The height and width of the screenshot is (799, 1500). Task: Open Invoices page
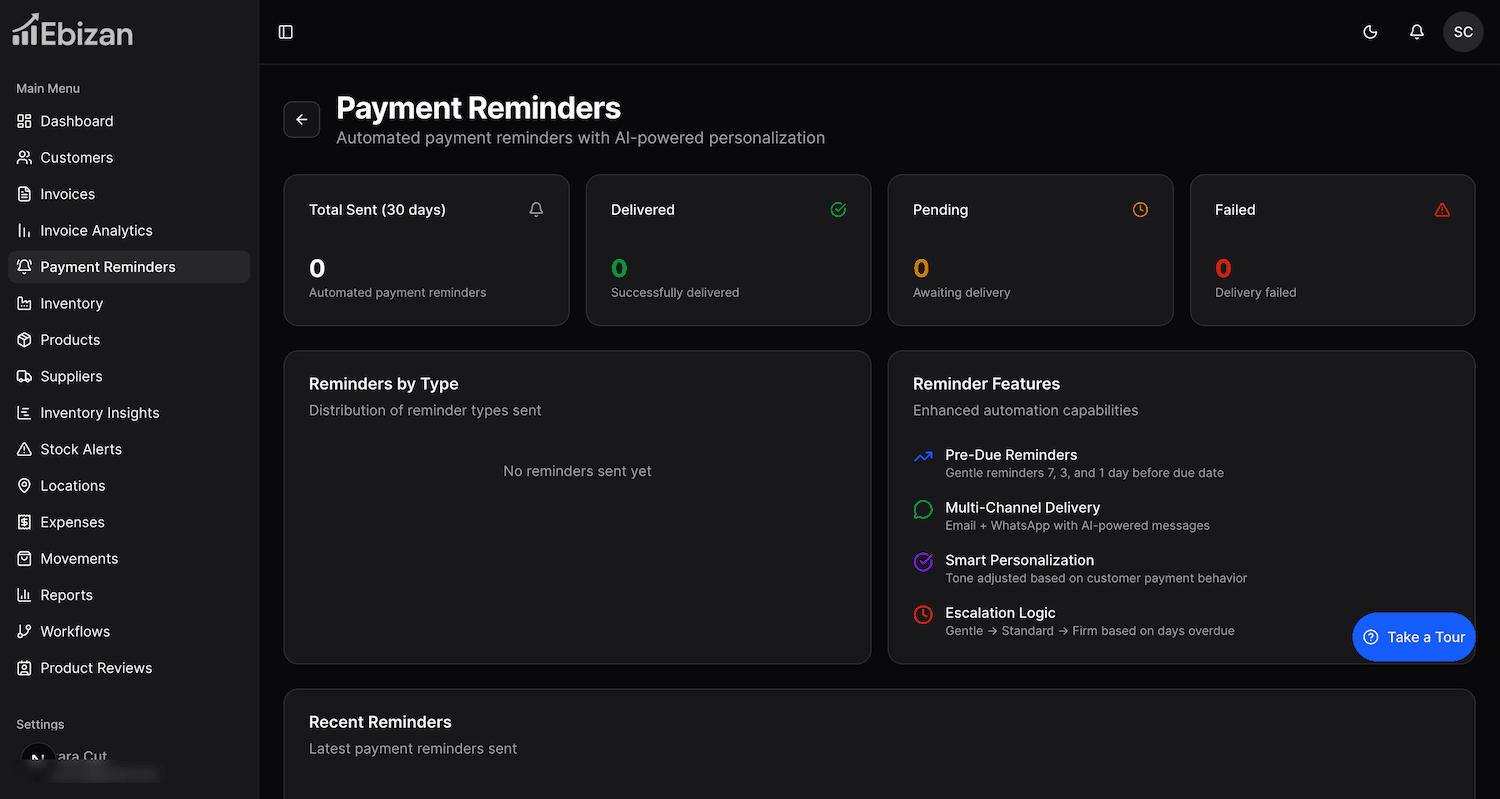67,194
